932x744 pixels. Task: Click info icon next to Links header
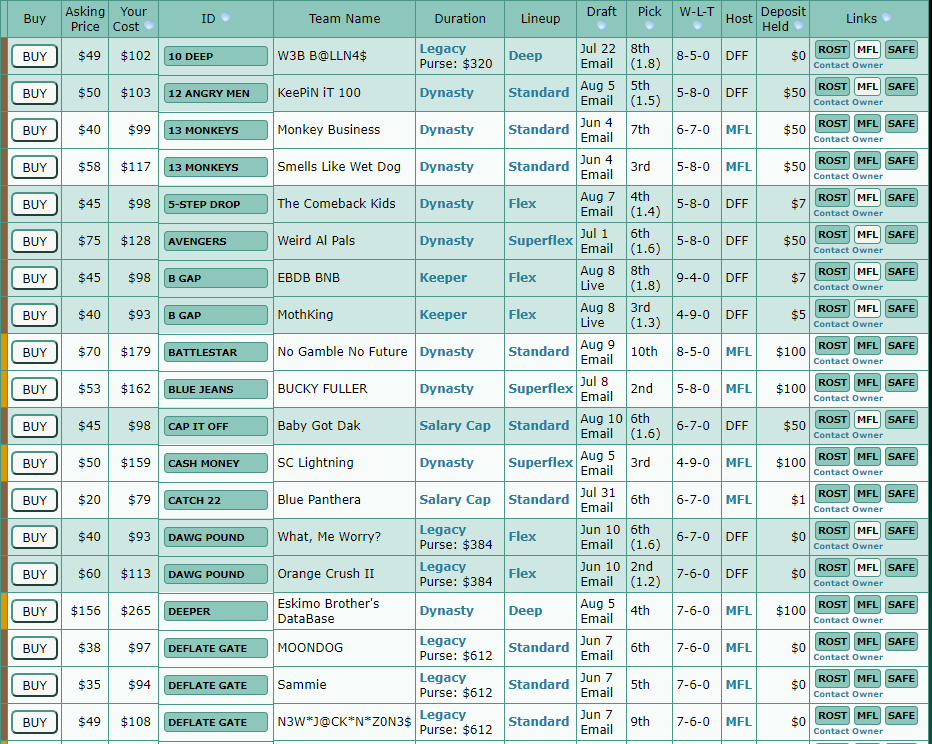886,18
